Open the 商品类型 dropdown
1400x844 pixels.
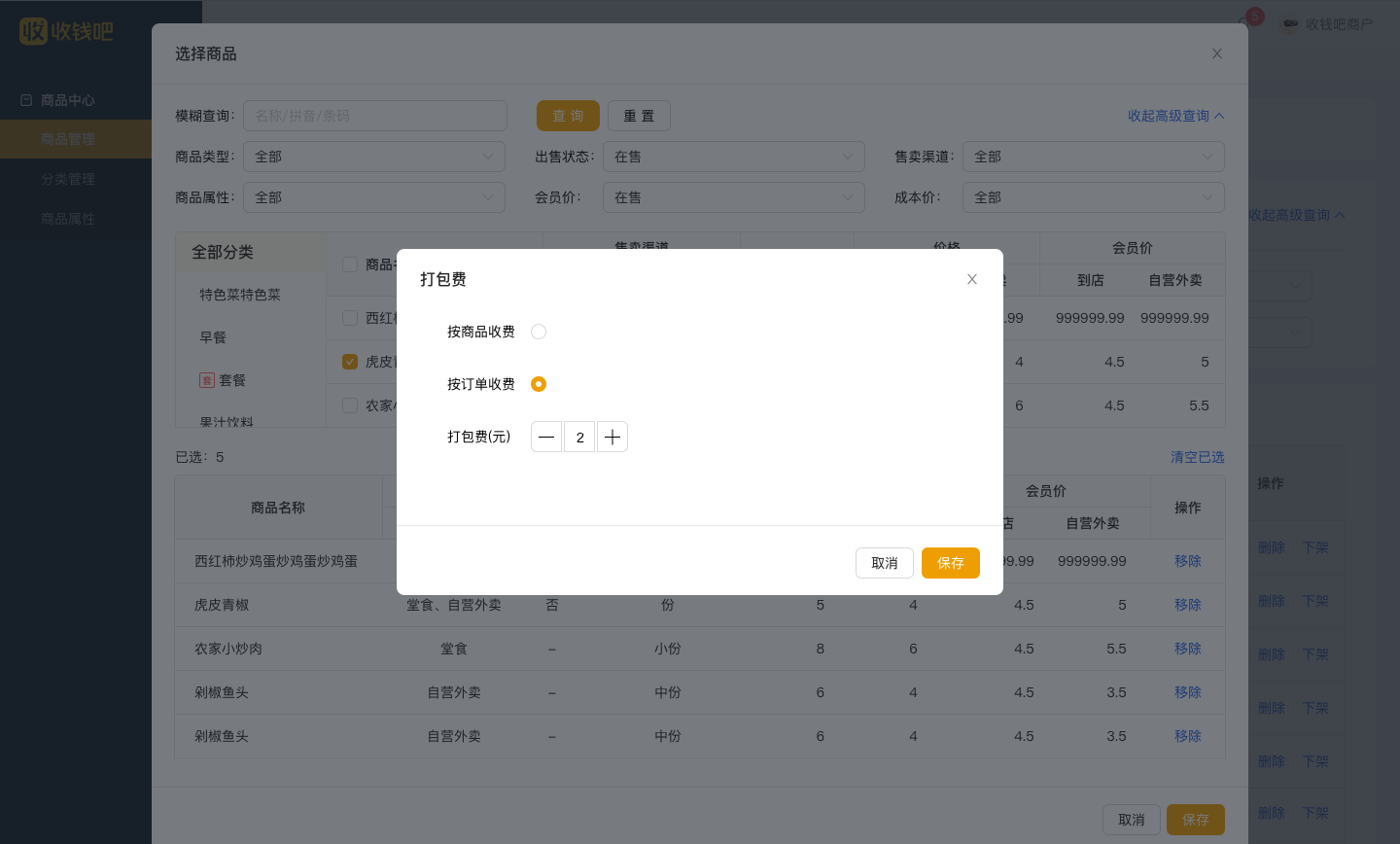coord(374,157)
